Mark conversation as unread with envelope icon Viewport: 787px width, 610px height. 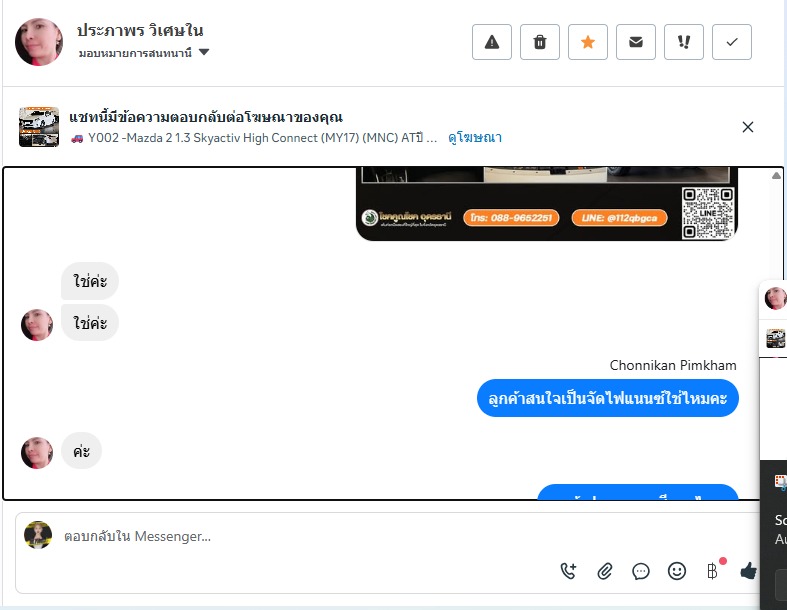pyautogui.click(x=635, y=42)
